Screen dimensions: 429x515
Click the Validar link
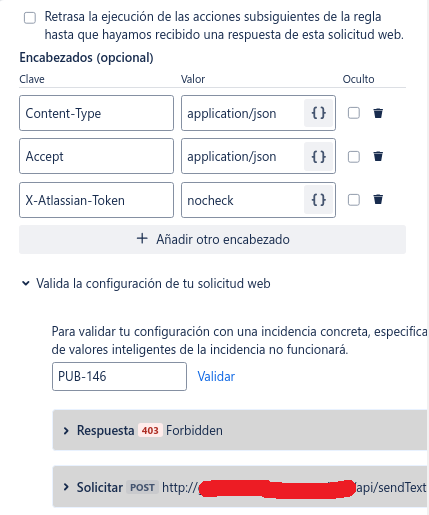pos(216,376)
